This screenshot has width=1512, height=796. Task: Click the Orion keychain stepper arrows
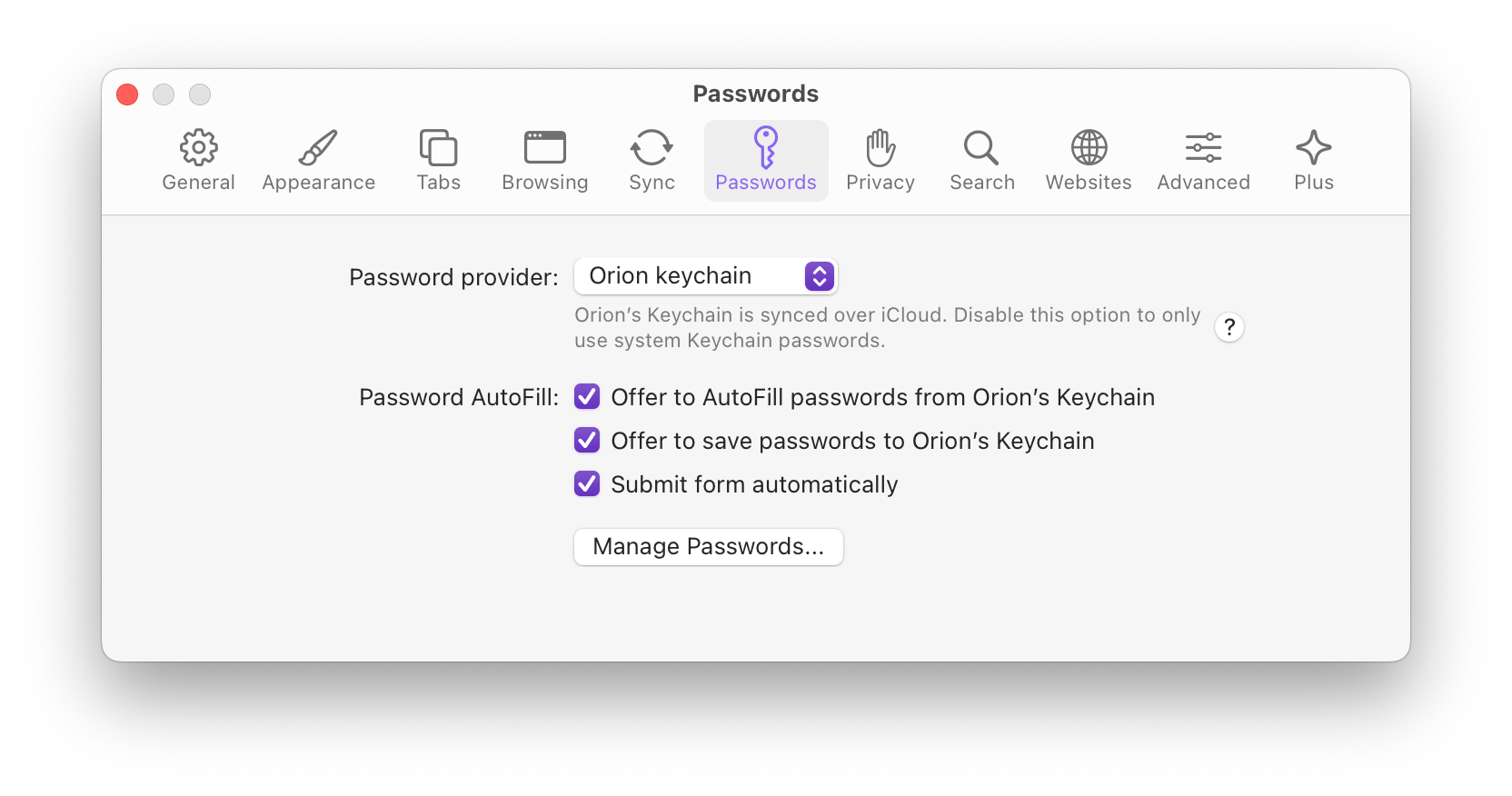point(820,276)
